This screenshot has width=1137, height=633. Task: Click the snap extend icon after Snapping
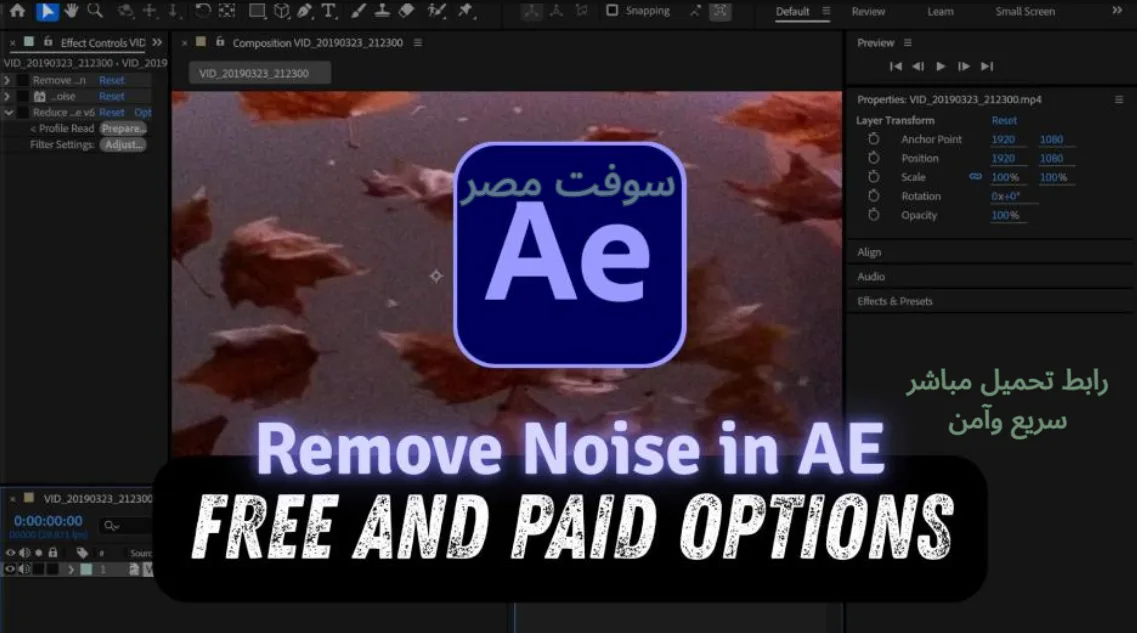tap(695, 11)
